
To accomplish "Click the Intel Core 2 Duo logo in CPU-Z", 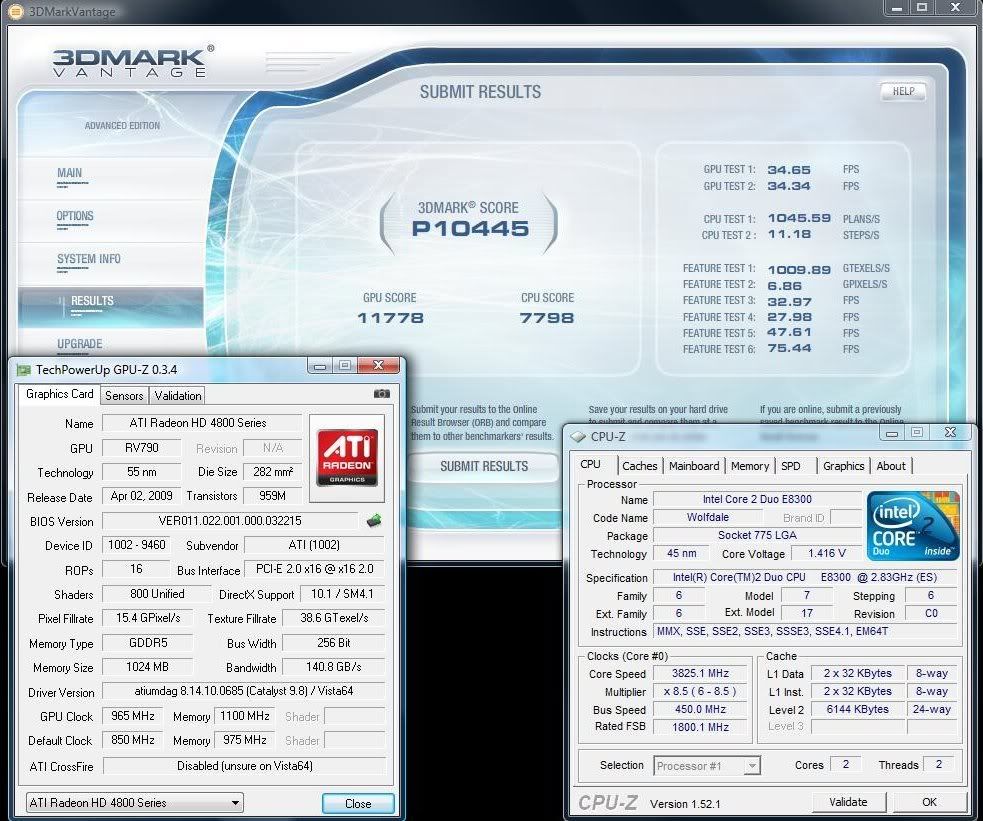I will coord(913,525).
